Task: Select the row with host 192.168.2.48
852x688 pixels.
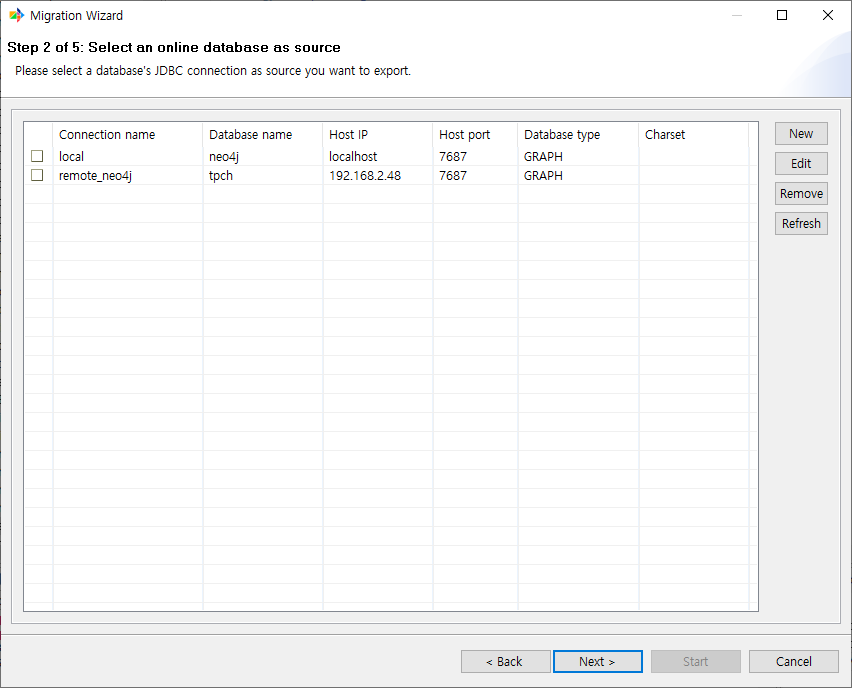Action: (364, 176)
